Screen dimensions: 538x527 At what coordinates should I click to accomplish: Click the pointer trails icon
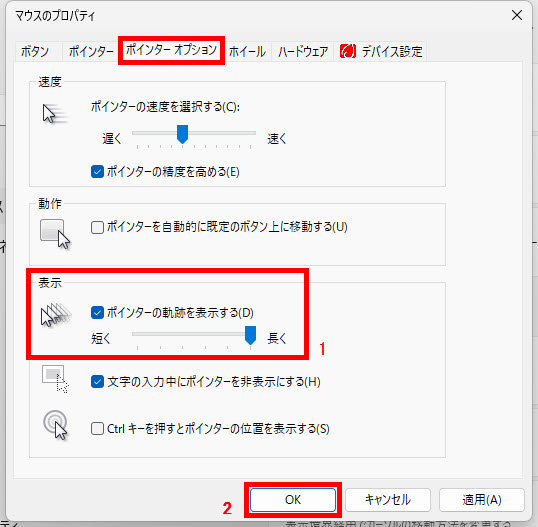(x=56, y=314)
